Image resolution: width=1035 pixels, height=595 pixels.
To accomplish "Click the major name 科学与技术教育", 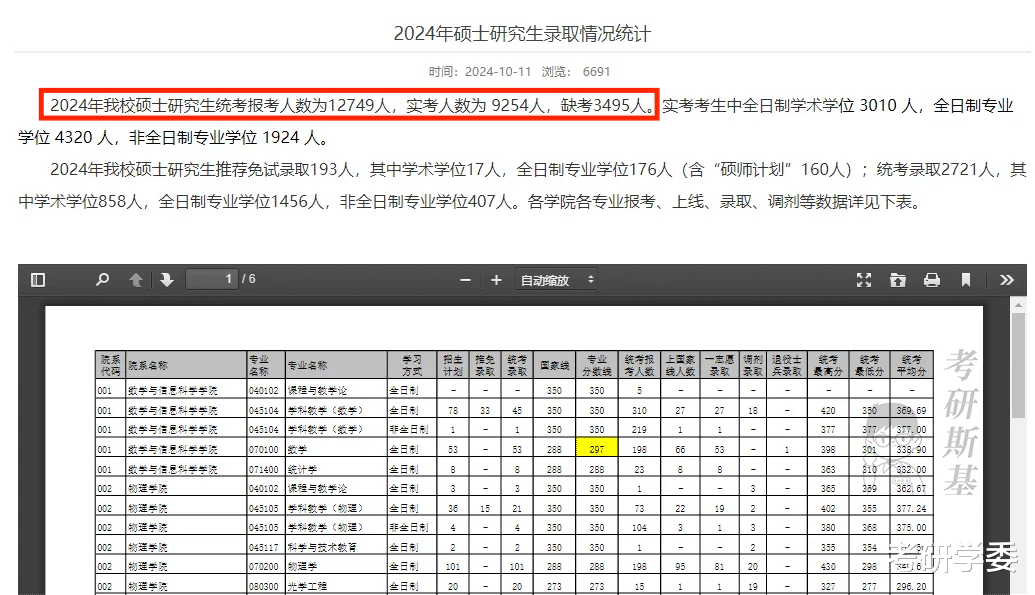I will click(x=322, y=547).
